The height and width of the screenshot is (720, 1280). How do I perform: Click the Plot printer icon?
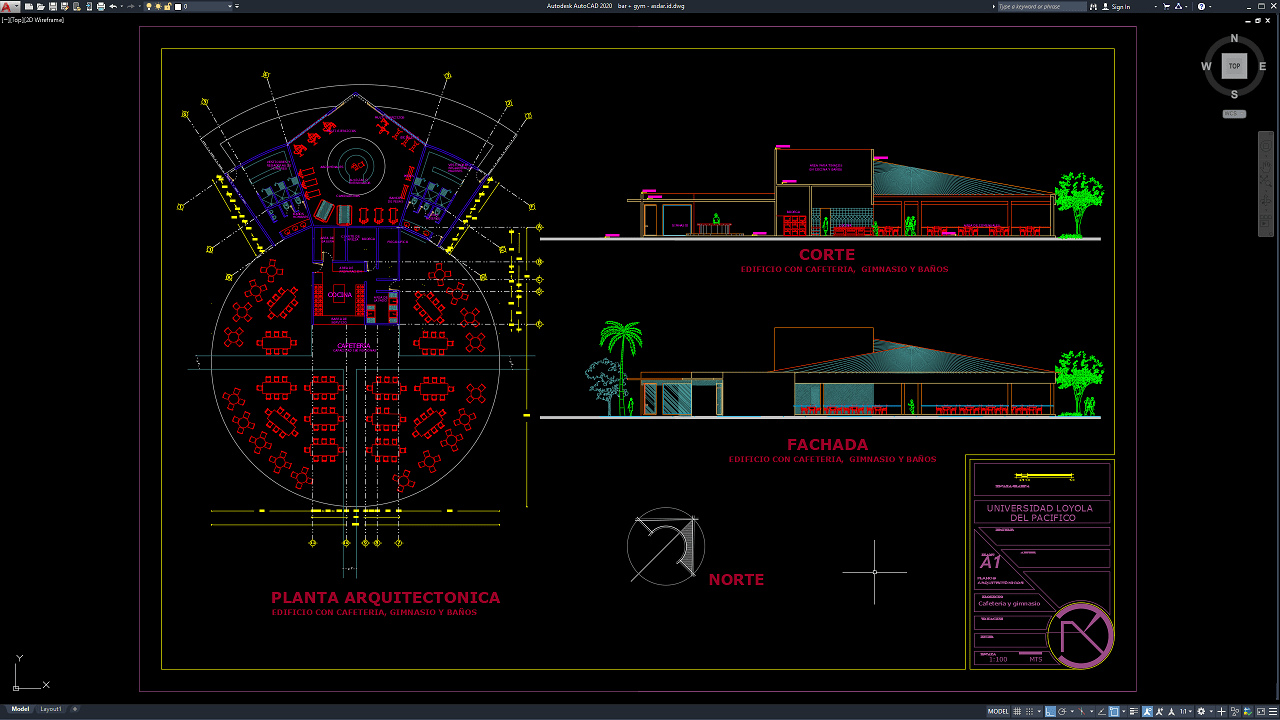[x=101, y=6]
